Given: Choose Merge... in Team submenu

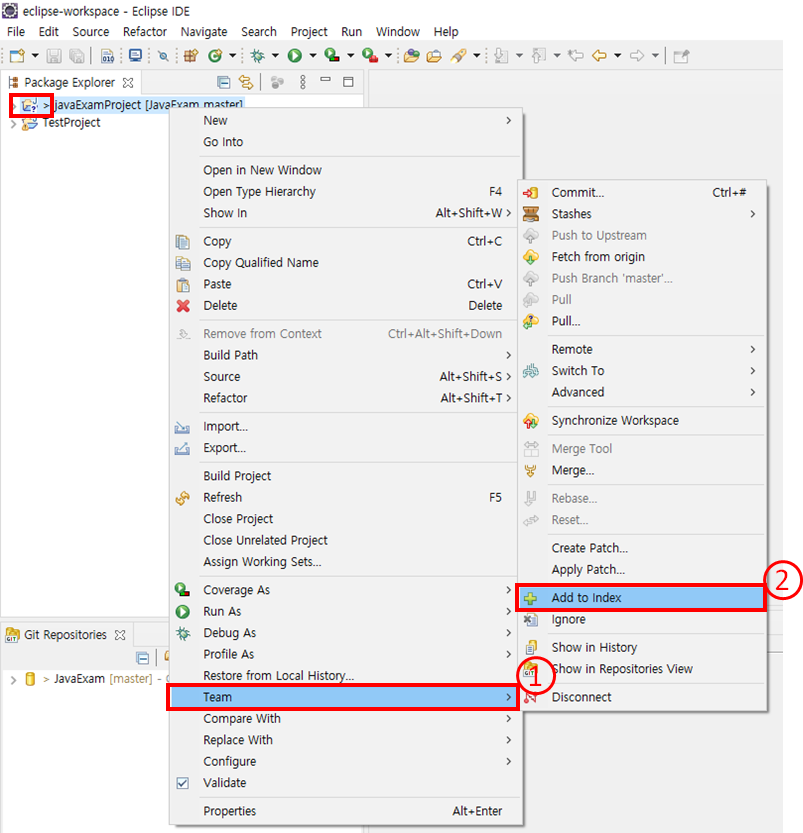Looking at the screenshot, I should coord(642,471).
